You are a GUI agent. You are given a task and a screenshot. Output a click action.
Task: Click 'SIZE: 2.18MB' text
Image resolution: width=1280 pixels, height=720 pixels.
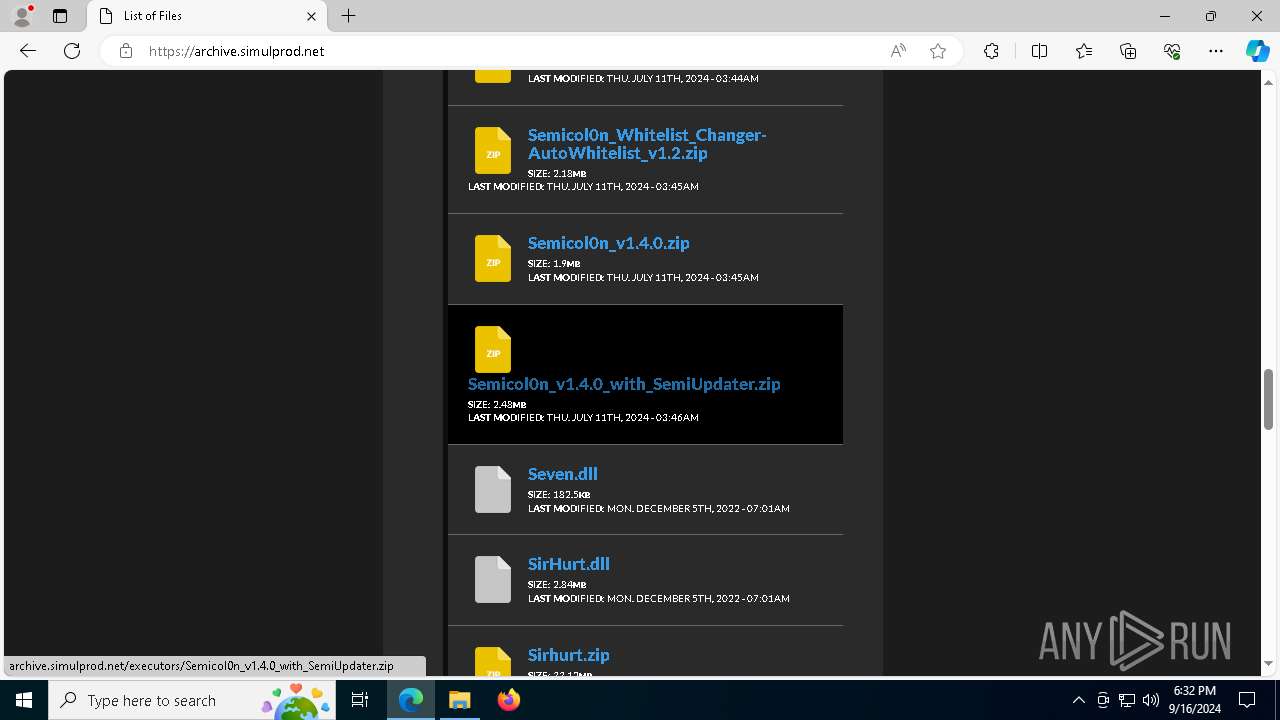[x=557, y=173]
